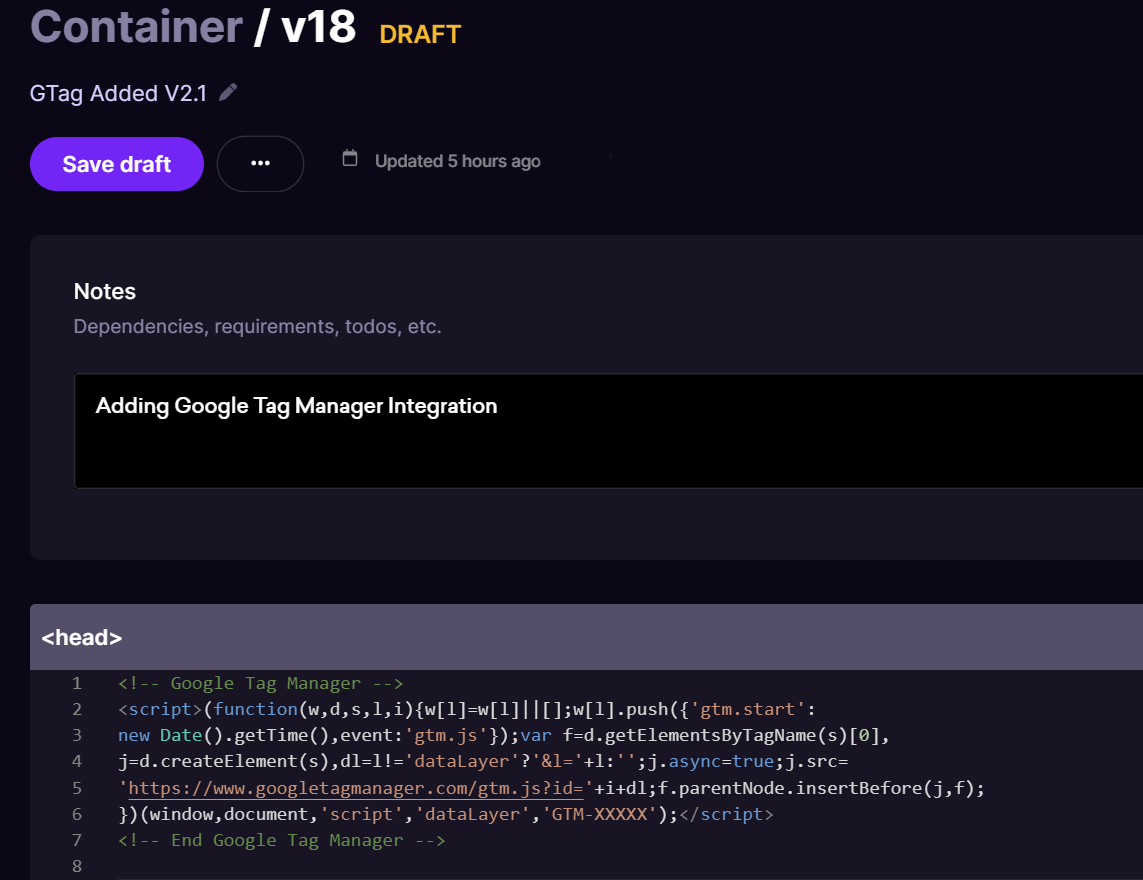Click the Save draft button
This screenshot has width=1143, height=880.
tap(117, 164)
